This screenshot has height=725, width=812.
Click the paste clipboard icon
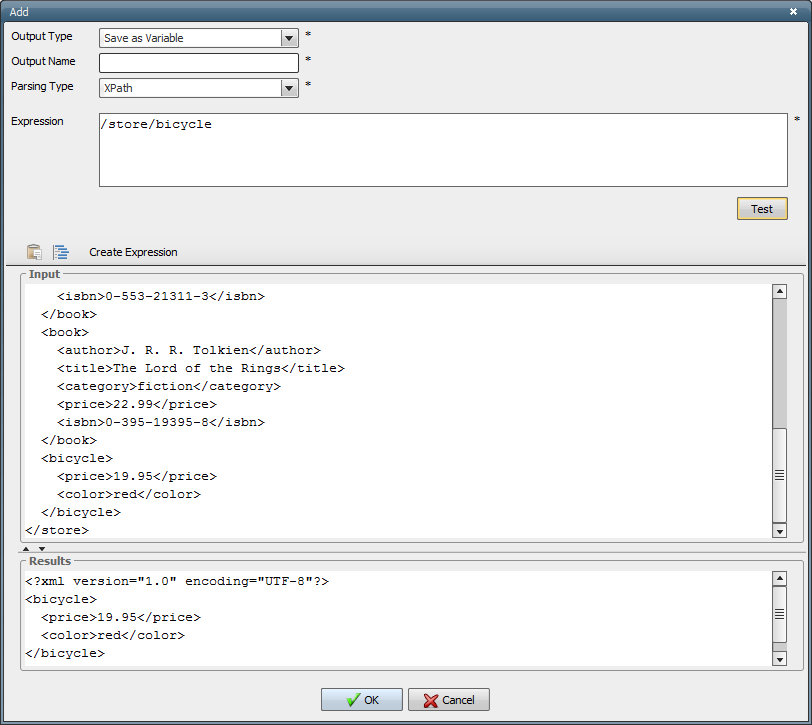pyautogui.click(x=34, y=252)
